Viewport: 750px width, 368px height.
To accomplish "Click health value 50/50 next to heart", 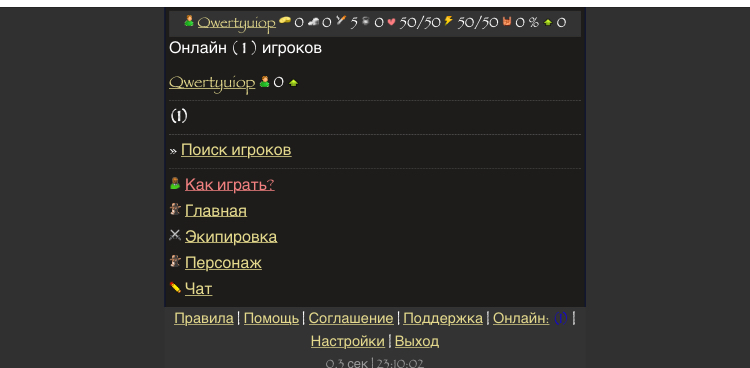I will tap(419, 22).
